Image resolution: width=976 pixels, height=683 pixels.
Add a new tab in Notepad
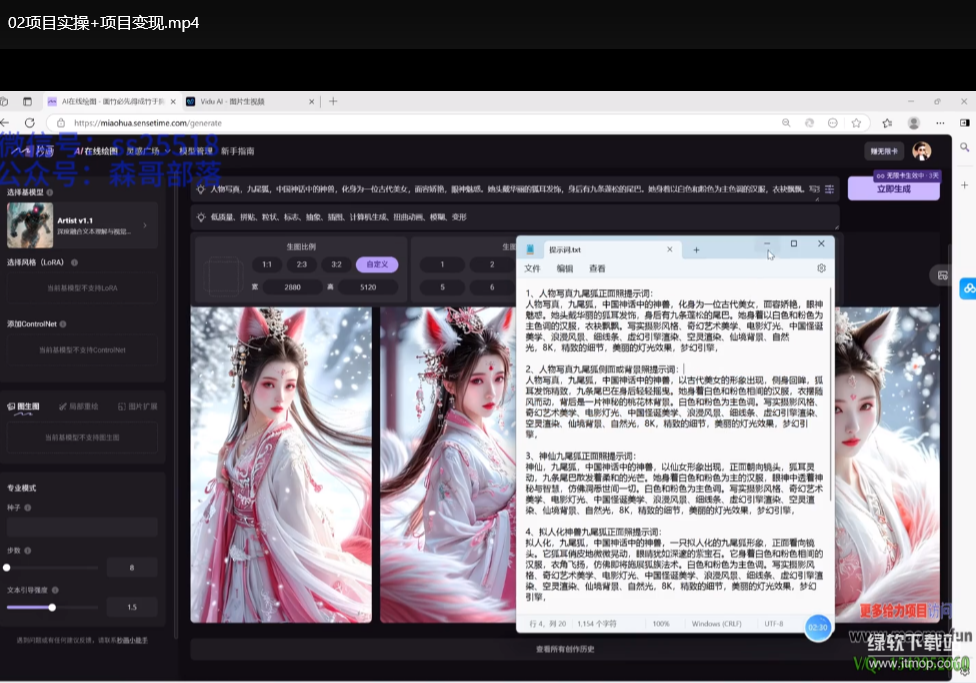(696, 250)
